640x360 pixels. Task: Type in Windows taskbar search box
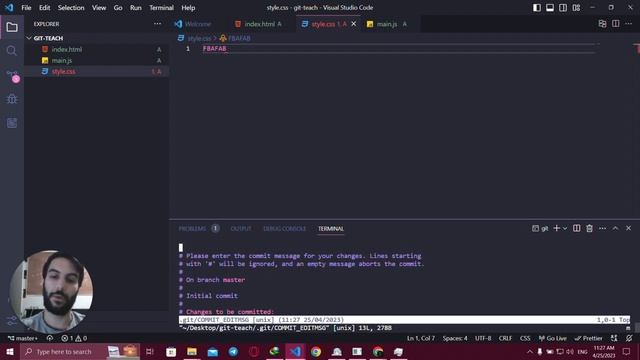(80, 351)
